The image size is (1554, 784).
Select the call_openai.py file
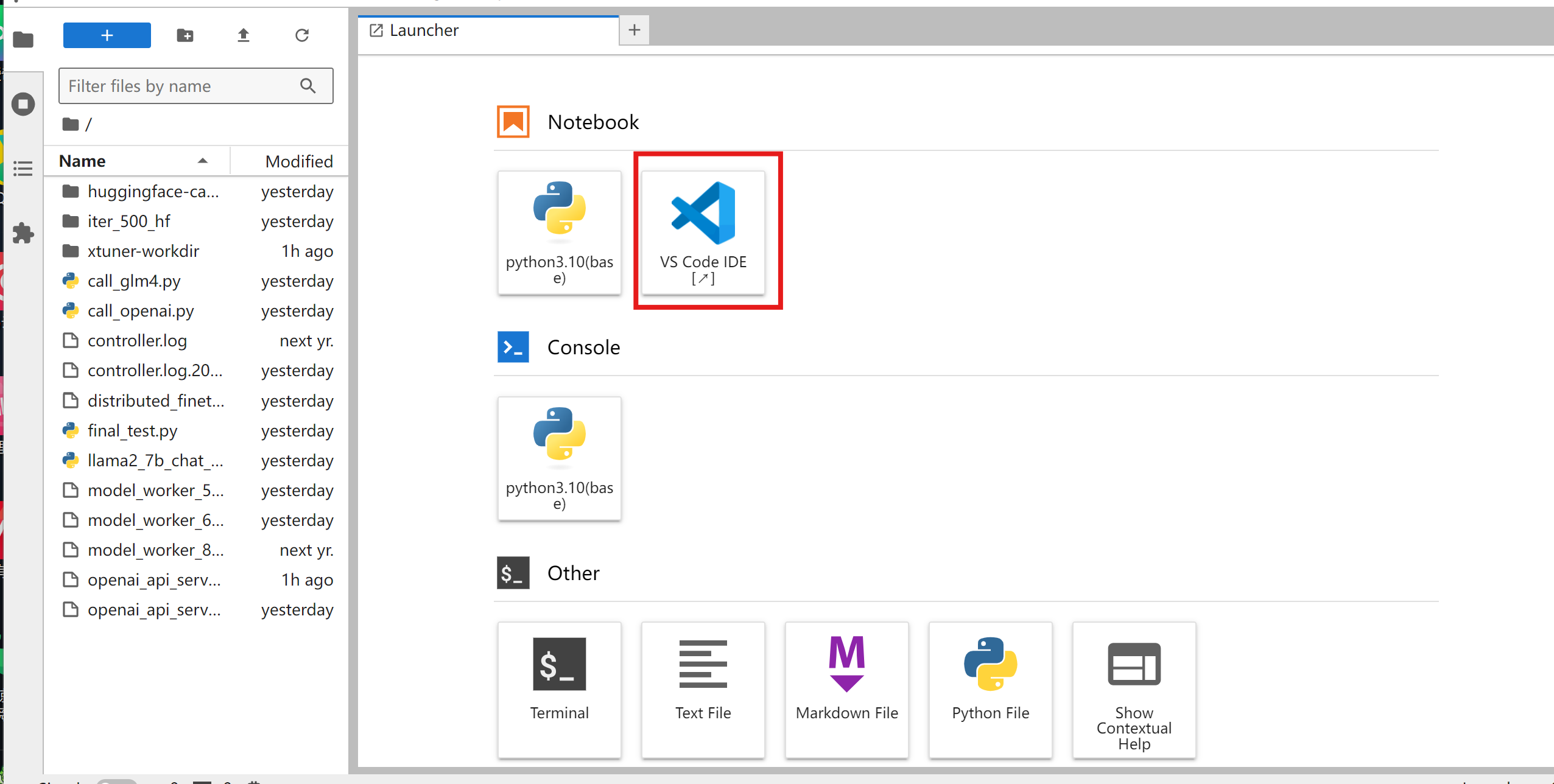197,311
